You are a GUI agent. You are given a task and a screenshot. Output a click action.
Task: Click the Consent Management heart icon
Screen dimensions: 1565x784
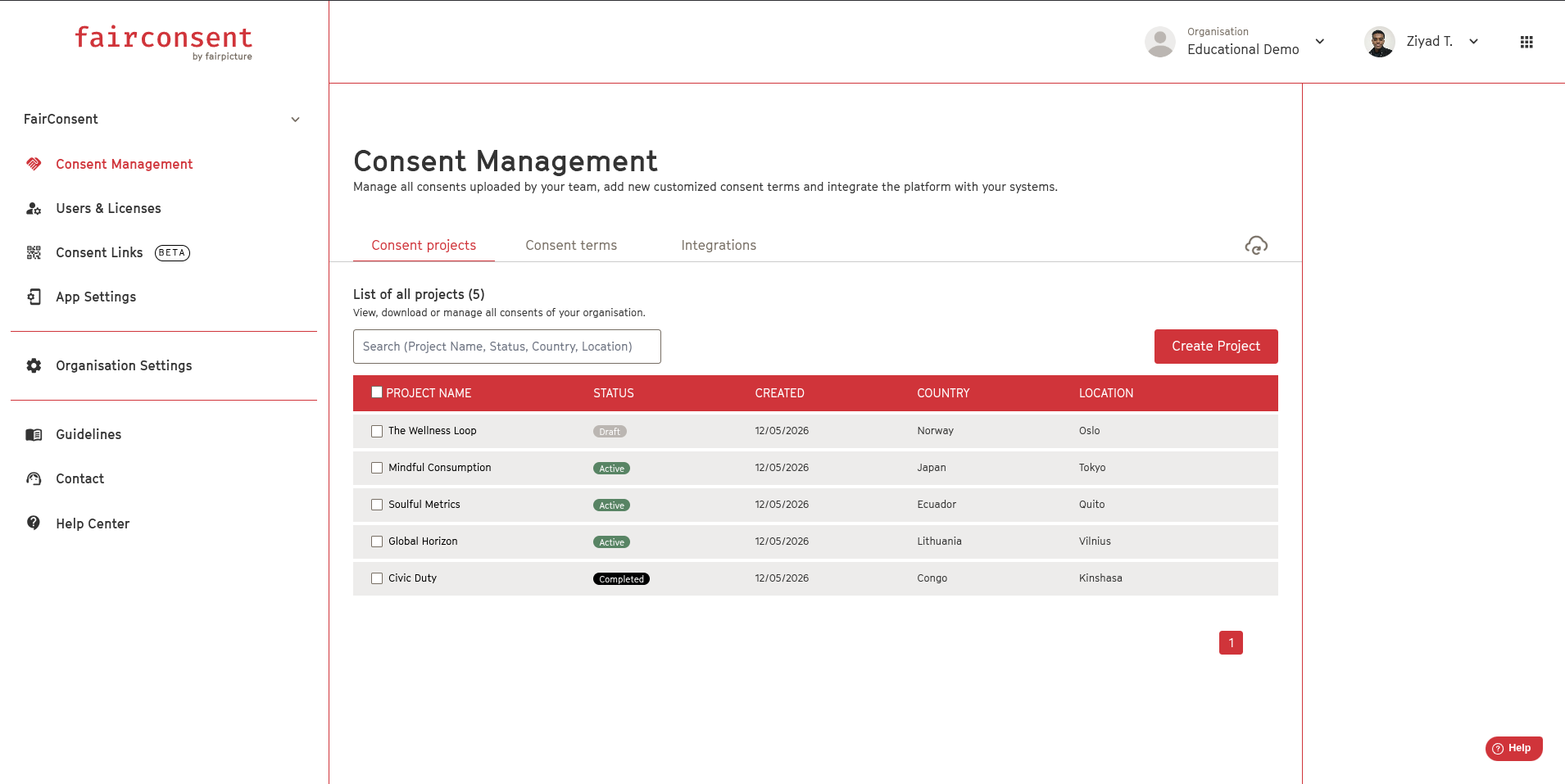pos(34,164)
